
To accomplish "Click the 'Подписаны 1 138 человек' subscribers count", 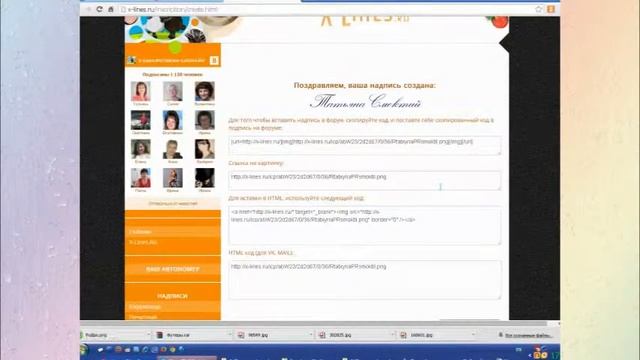I will [x=172, y=74].
